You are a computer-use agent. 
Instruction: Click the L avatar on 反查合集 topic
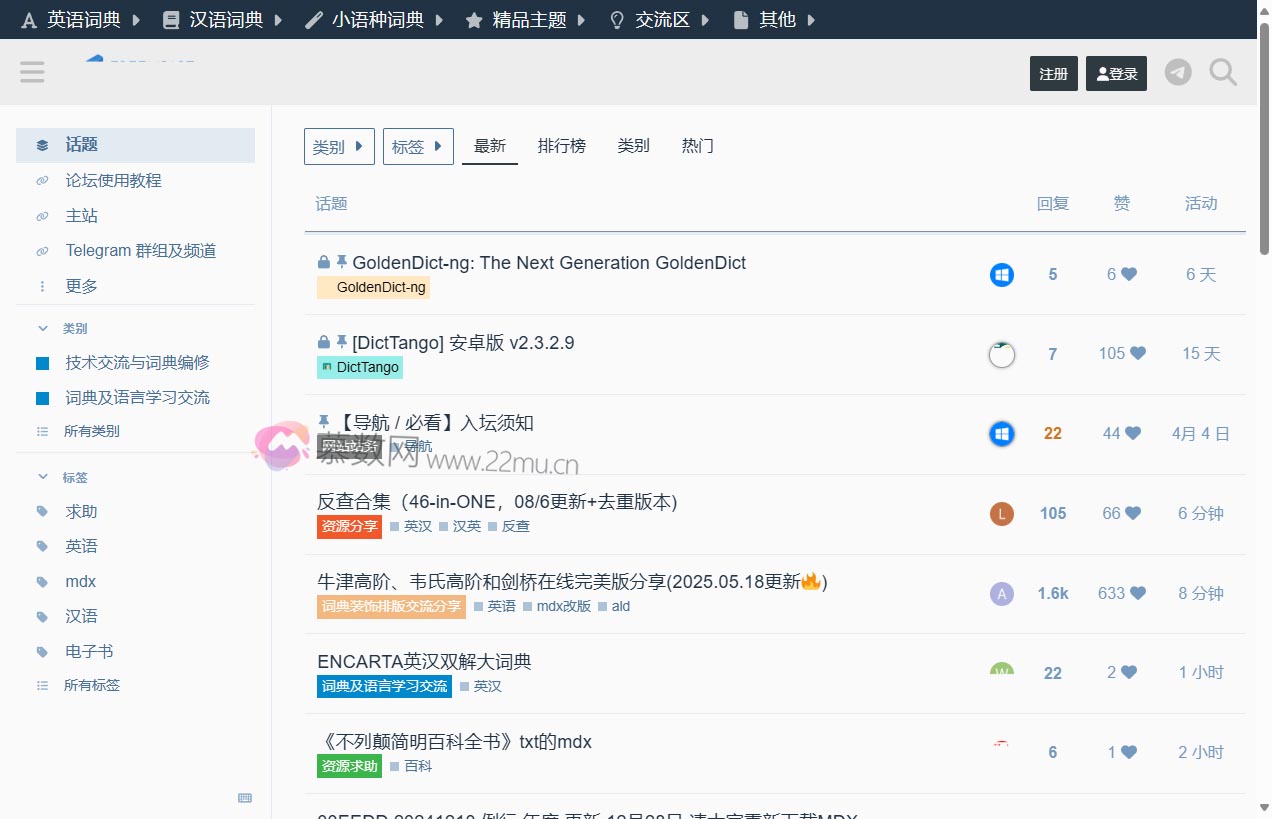[1001, 513]
